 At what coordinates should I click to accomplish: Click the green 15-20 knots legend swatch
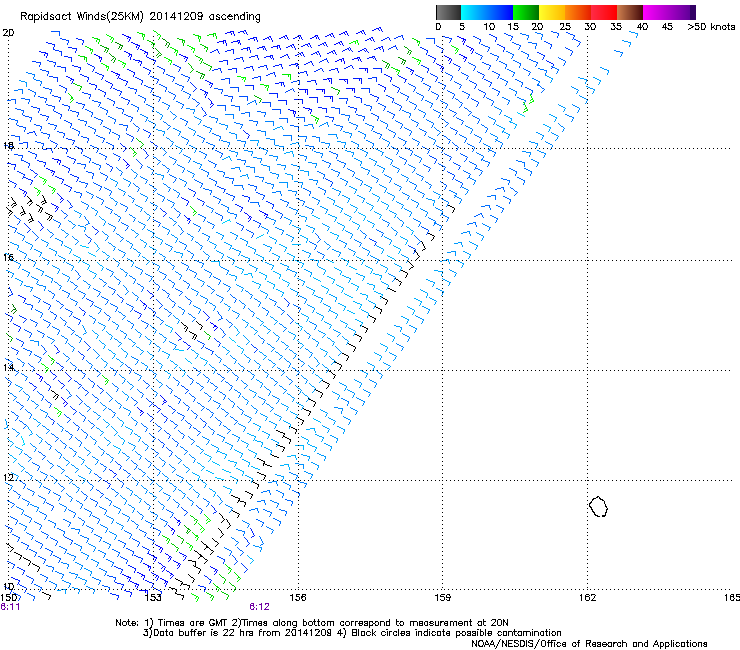pyautogui.click(x=526, y=12)
